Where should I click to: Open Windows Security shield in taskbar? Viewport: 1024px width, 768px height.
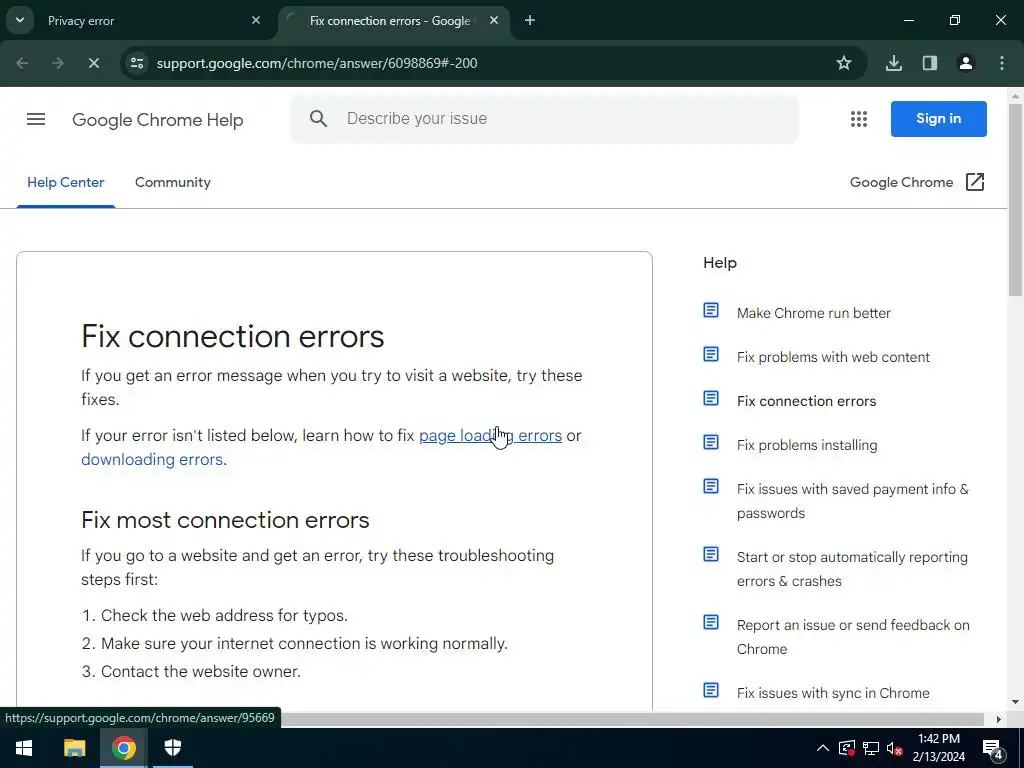pyautogui.click(x=172, y=748)
